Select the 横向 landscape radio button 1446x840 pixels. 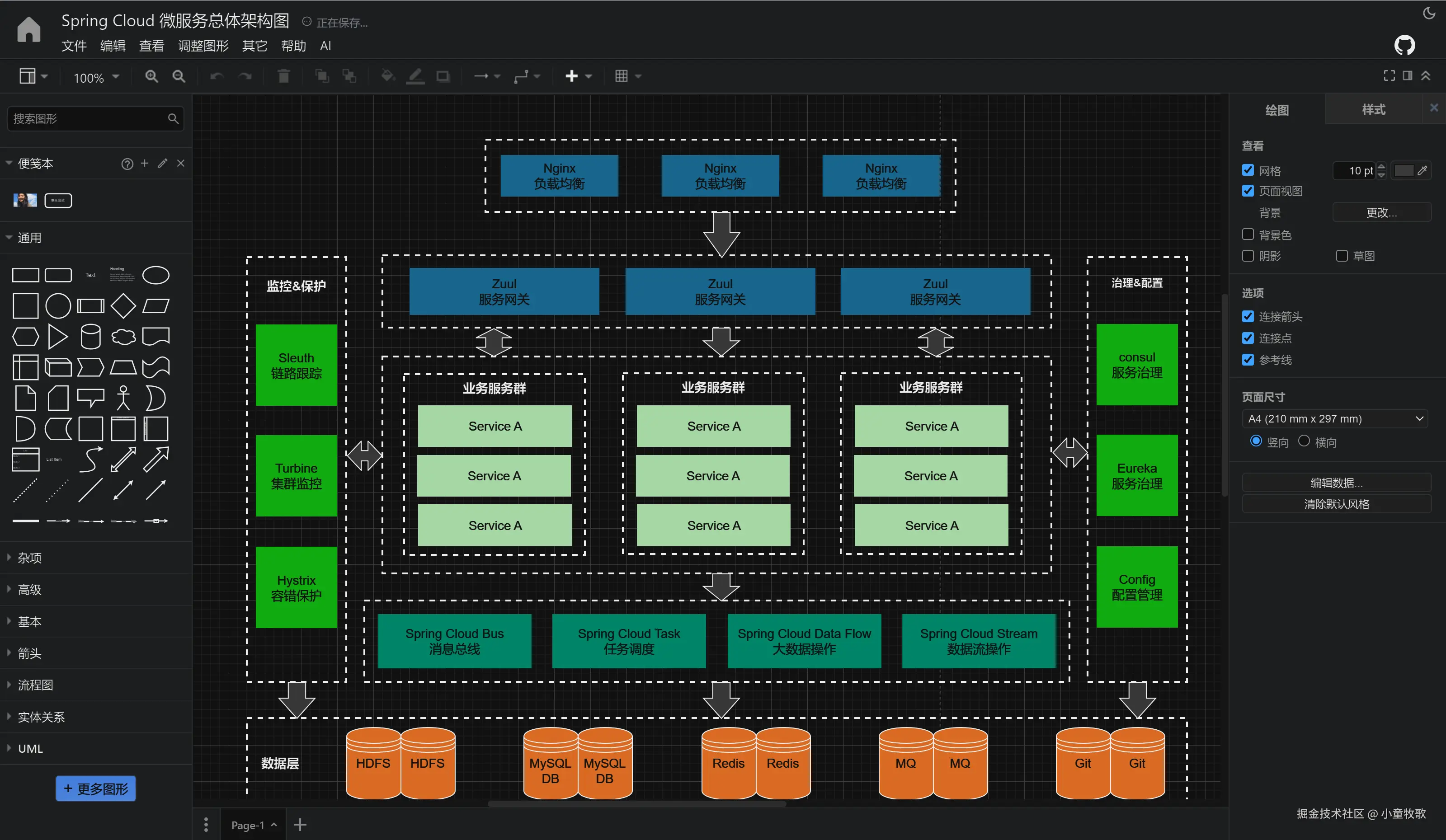[1304, 441]
